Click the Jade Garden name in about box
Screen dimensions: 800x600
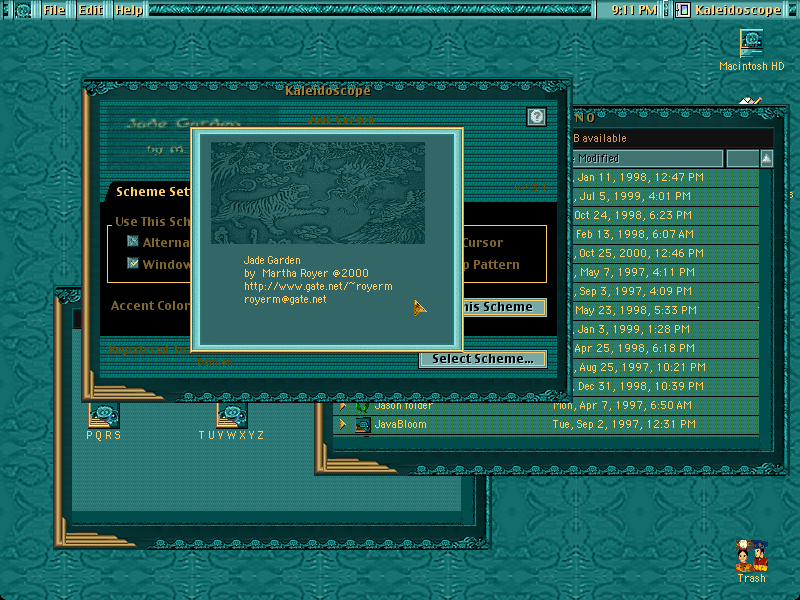(x=272, y=260)
